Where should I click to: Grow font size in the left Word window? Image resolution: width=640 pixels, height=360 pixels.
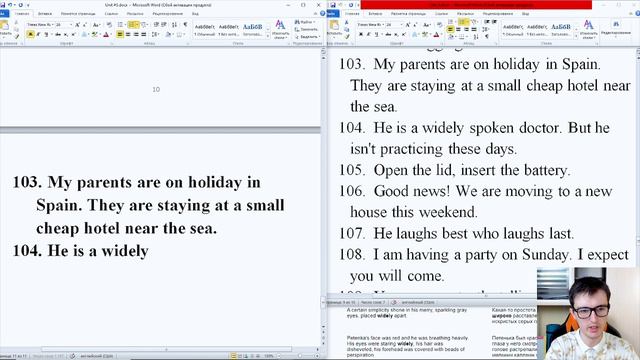78,25
